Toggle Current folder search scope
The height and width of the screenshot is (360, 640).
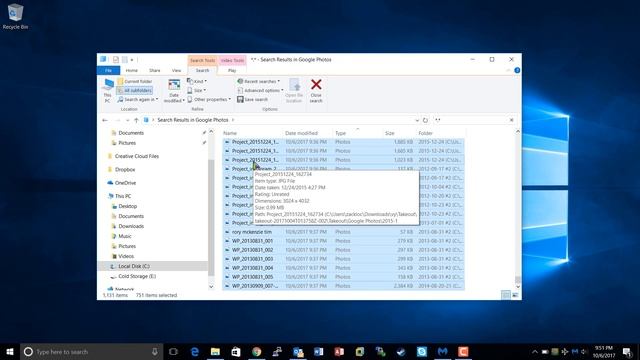[x=135, y=81]
